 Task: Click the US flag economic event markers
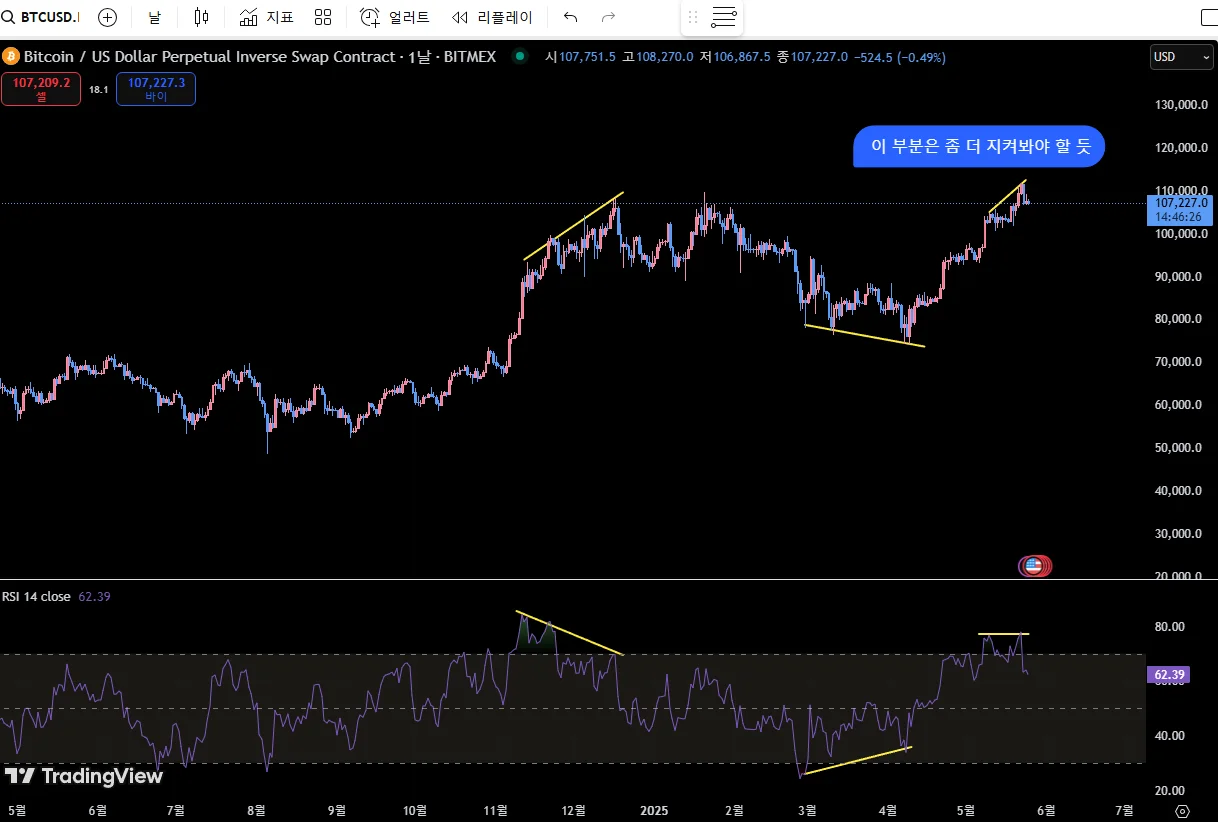coord(1035,566)
